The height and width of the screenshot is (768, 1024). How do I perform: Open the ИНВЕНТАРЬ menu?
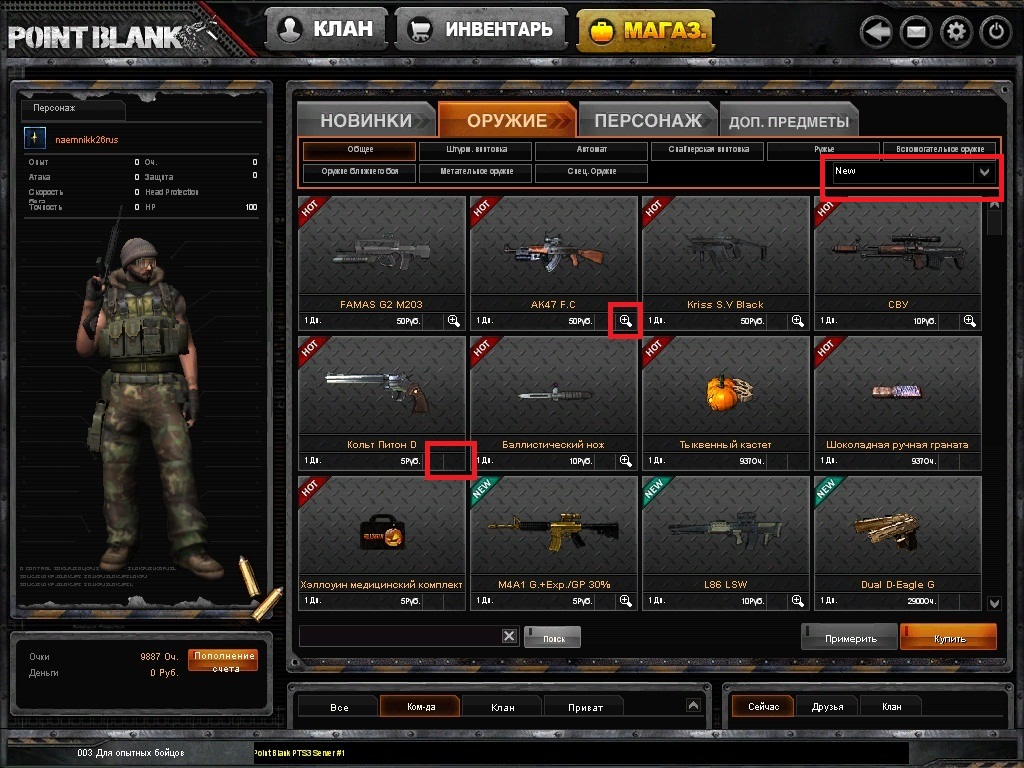tap(481, 29)
